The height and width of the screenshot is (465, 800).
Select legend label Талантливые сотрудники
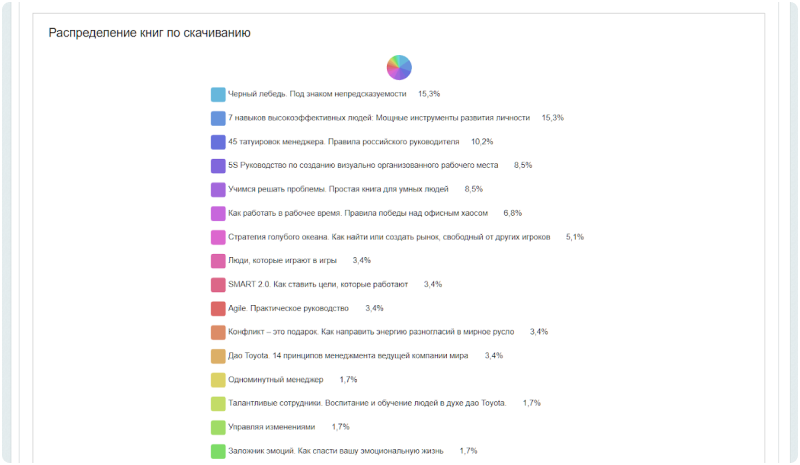pyautogui.click(x=367, y=403)
